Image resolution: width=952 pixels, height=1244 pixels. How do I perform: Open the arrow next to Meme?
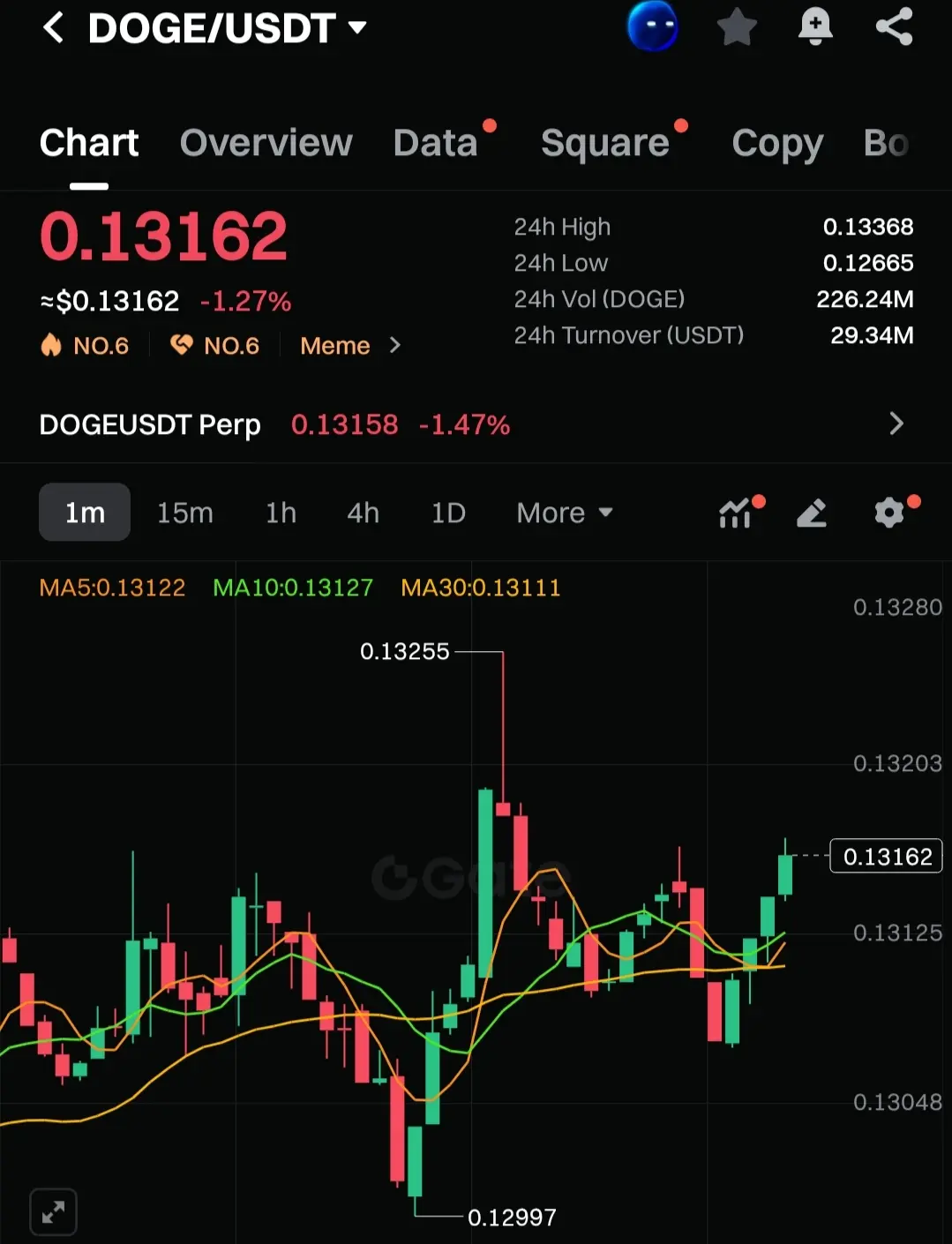coord(394,345)
